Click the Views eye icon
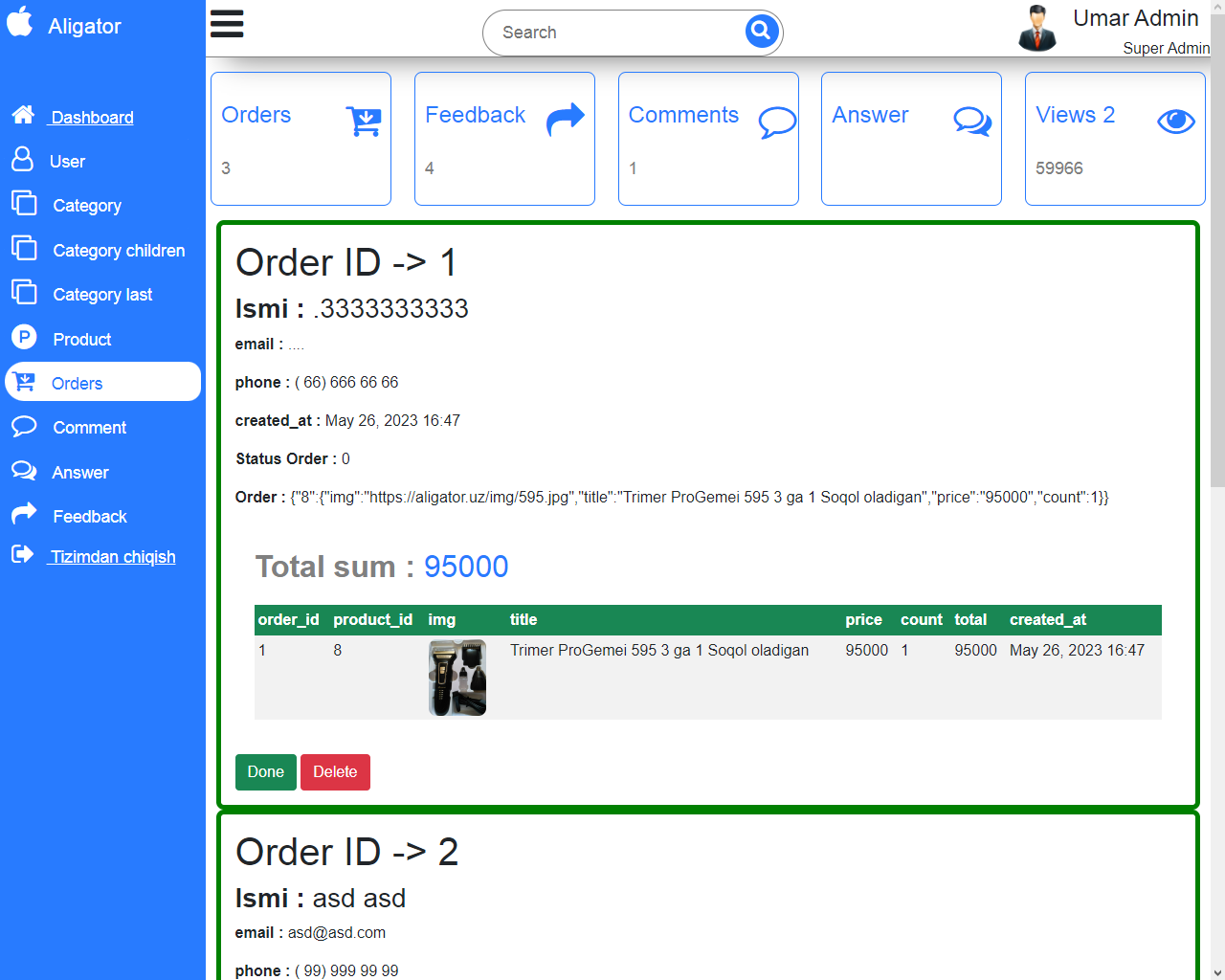Viewport: 1225px width, 980px height. tap(1175, 122)
